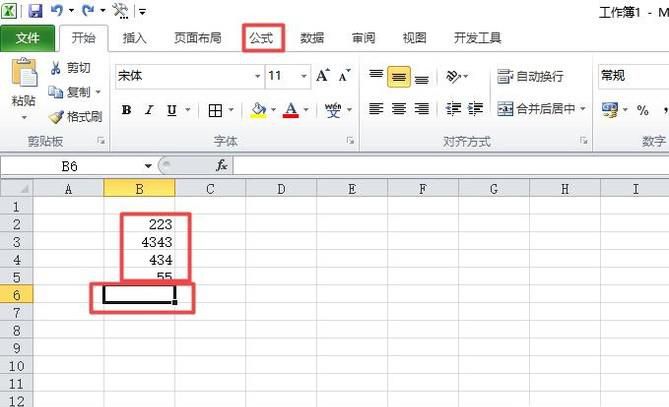Open the fill color dropdown arrow
669x407 pixels.
[273, 110]
